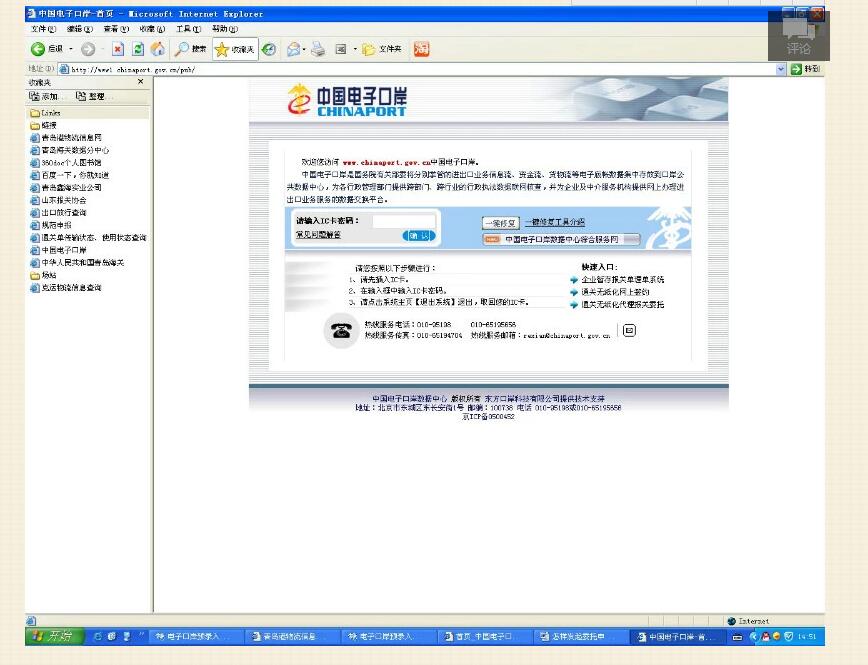Open the 中国电子口岸 favorite in the sidebar
This screenshot has height=665, width=868.
[58, 250]
